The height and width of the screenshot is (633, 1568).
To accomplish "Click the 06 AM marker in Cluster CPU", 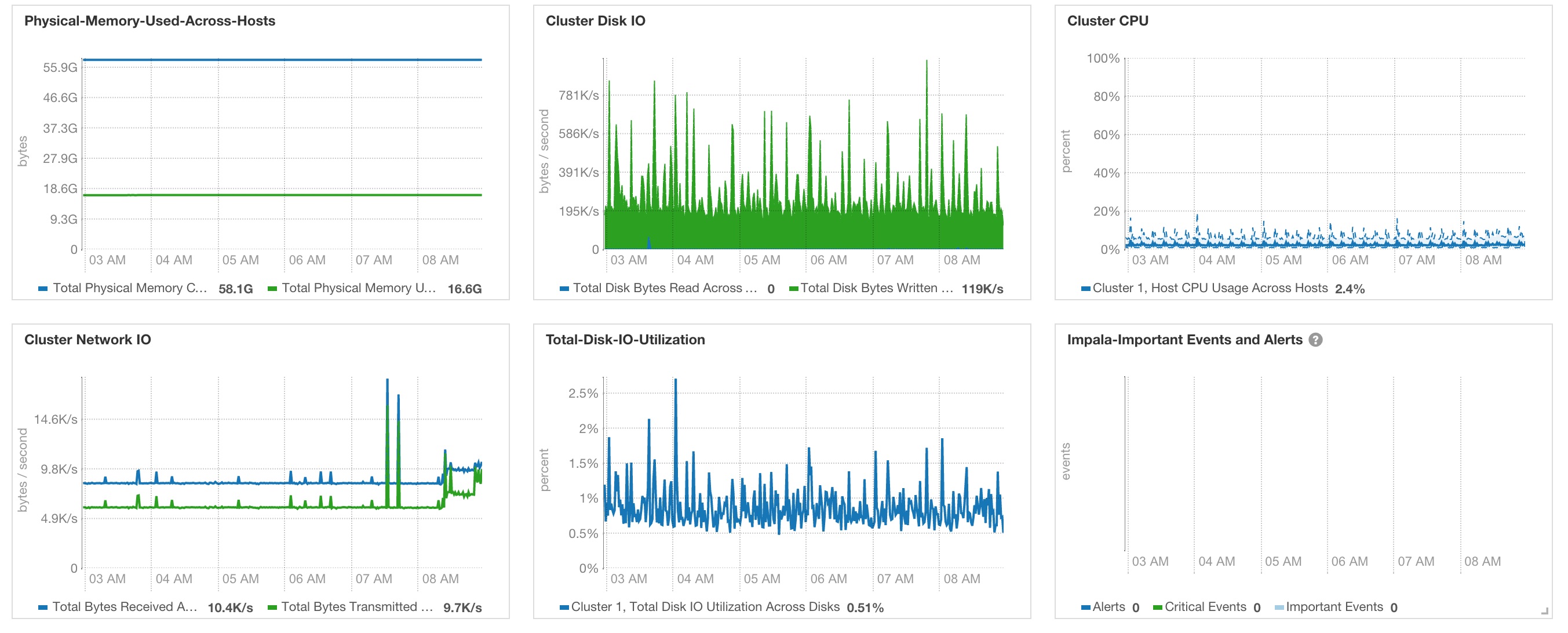I will [x=1350, y=260].
